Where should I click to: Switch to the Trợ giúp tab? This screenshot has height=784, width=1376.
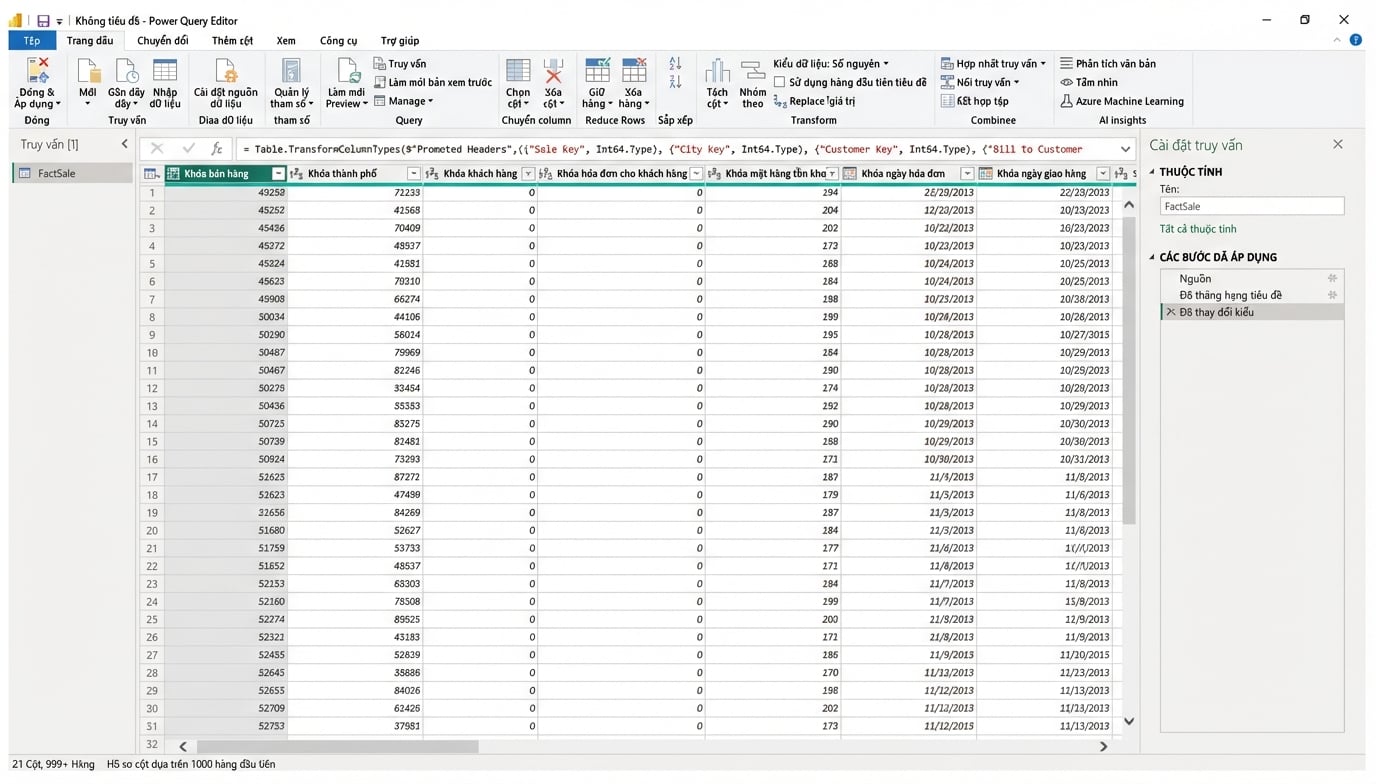(400, 40)
